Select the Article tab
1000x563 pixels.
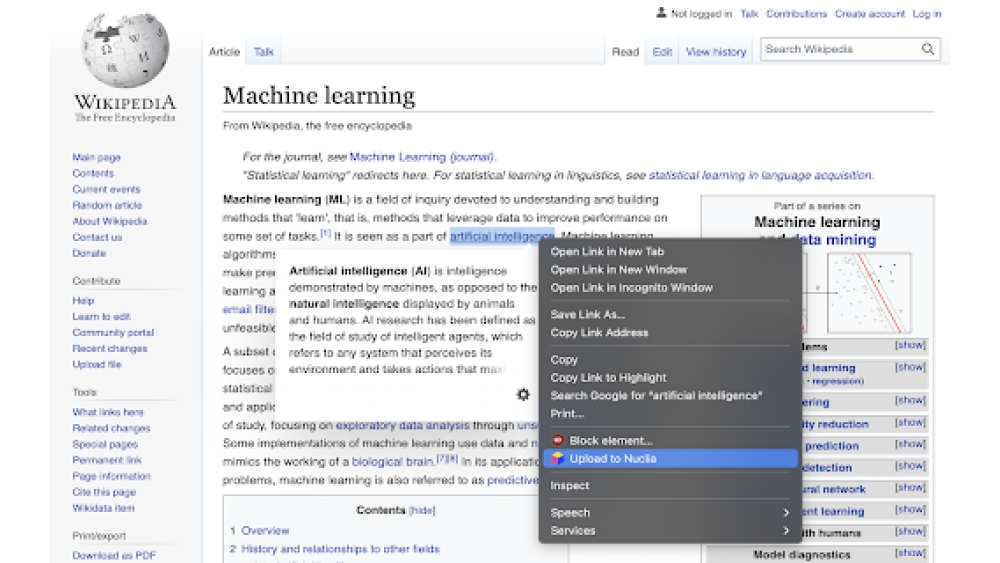pos(224,52)
